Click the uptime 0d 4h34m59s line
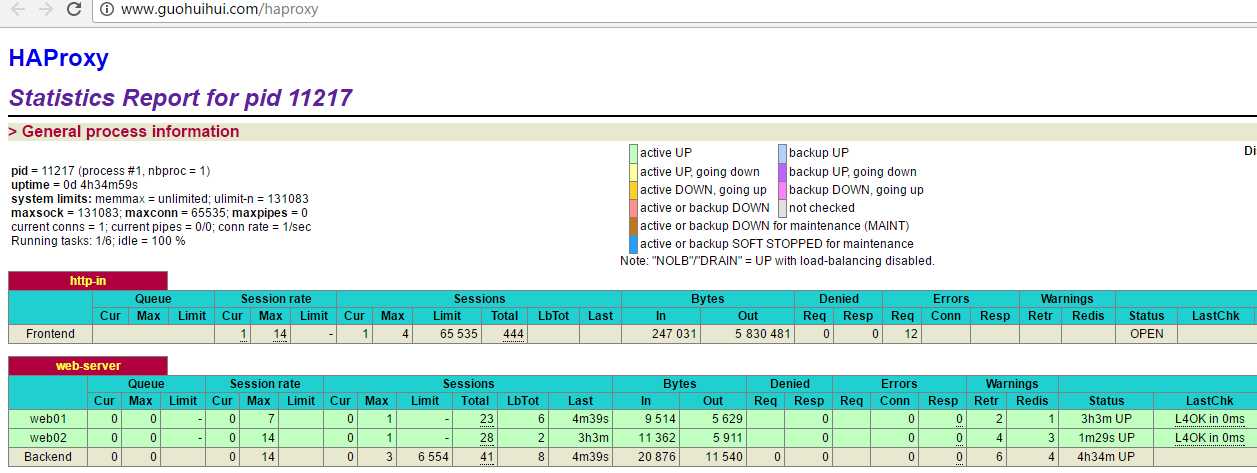Screen dimensions: 1257x473 [x=74, y=185]
